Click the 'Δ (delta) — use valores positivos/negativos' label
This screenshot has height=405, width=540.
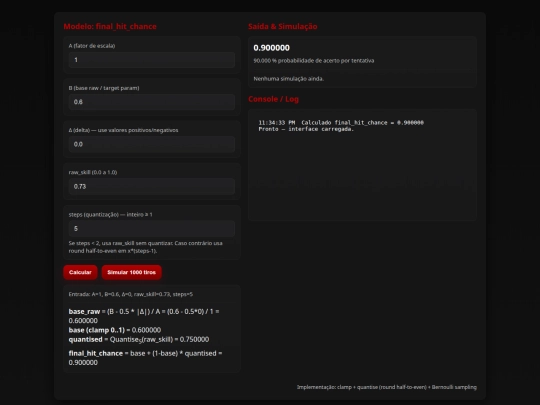tap(124, 130)
